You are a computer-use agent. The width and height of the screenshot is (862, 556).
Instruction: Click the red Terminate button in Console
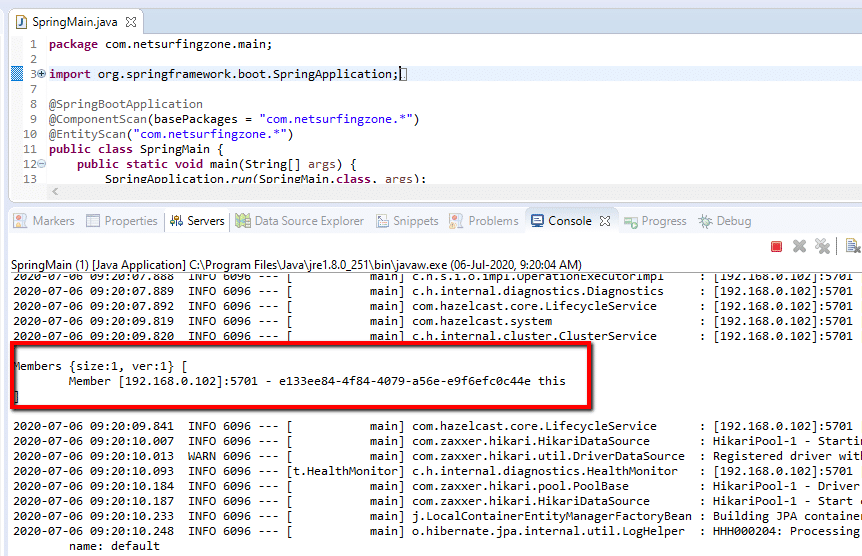coord(777,246)
